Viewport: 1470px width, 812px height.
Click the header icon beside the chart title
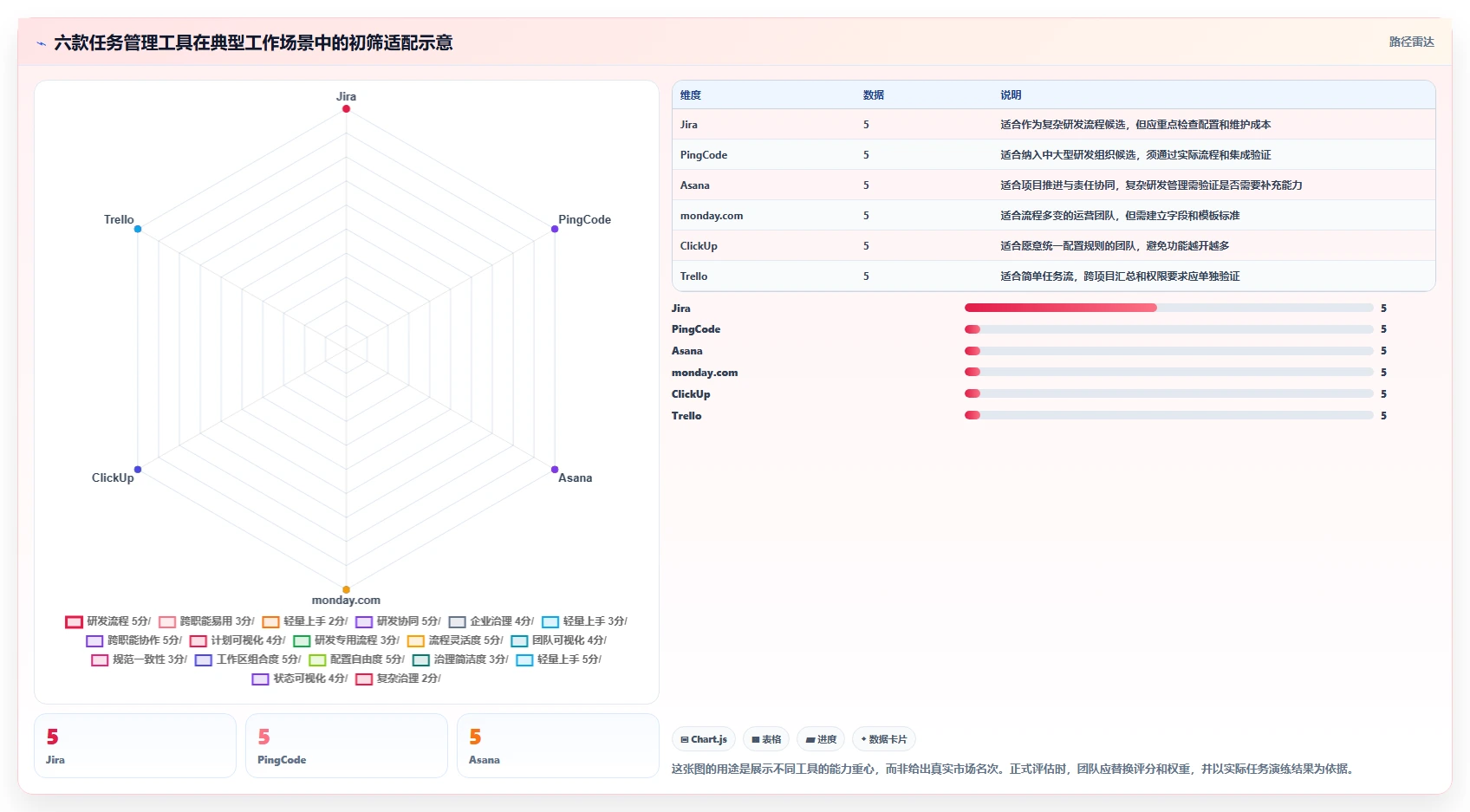coord(41,43)
